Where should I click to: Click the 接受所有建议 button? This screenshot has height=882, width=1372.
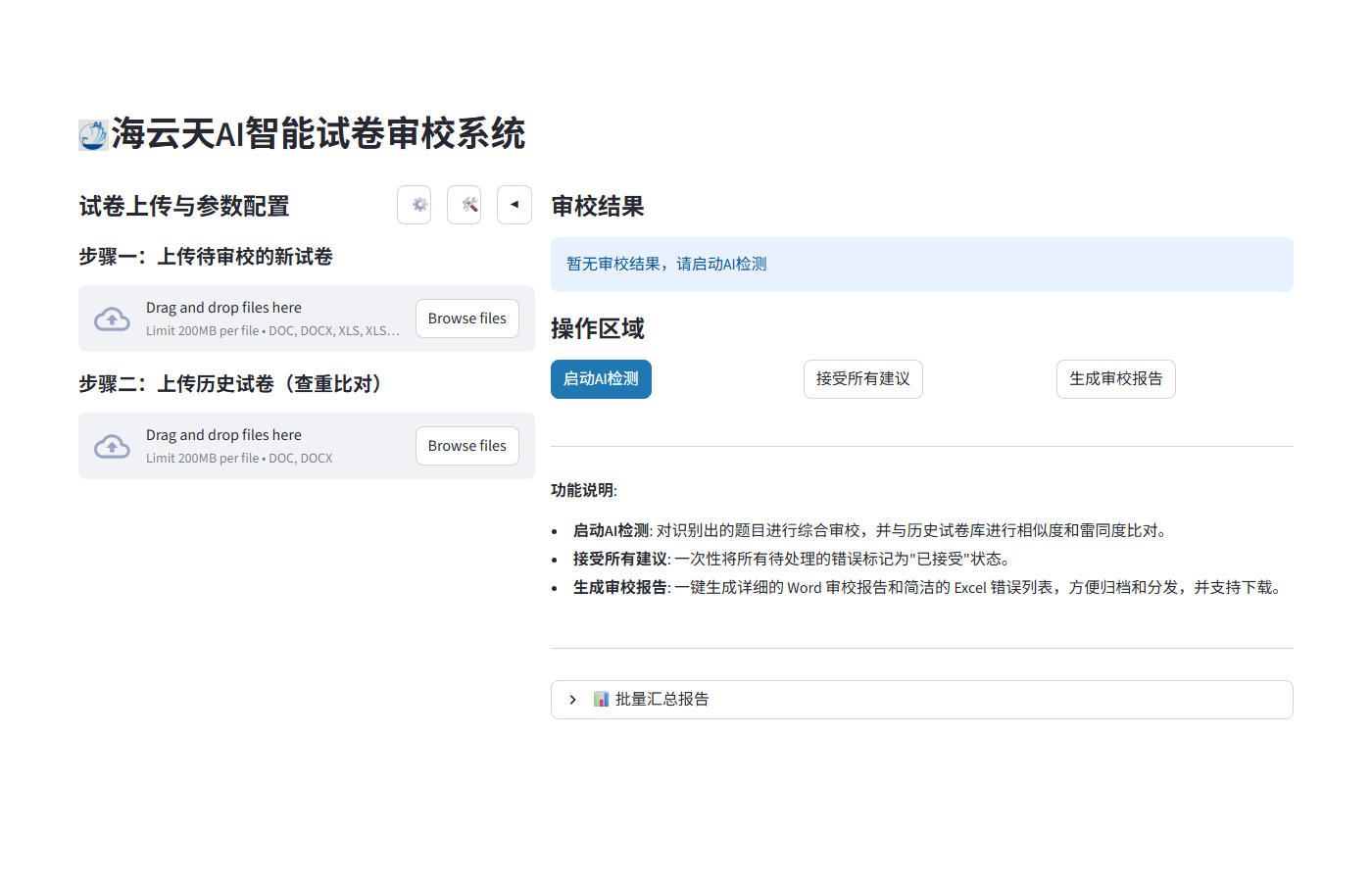pos(863,379)
